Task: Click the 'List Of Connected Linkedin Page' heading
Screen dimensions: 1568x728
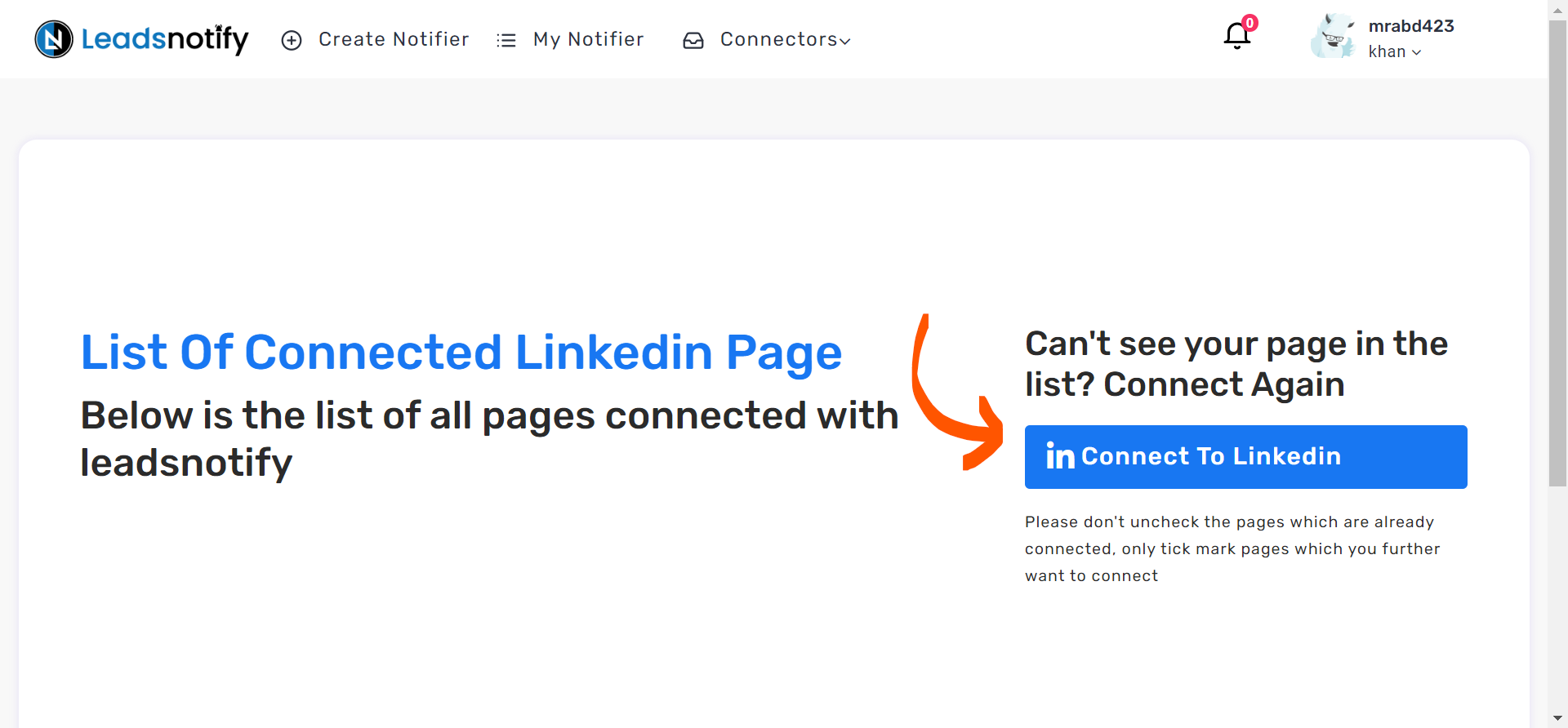Action: click(461, 353)
